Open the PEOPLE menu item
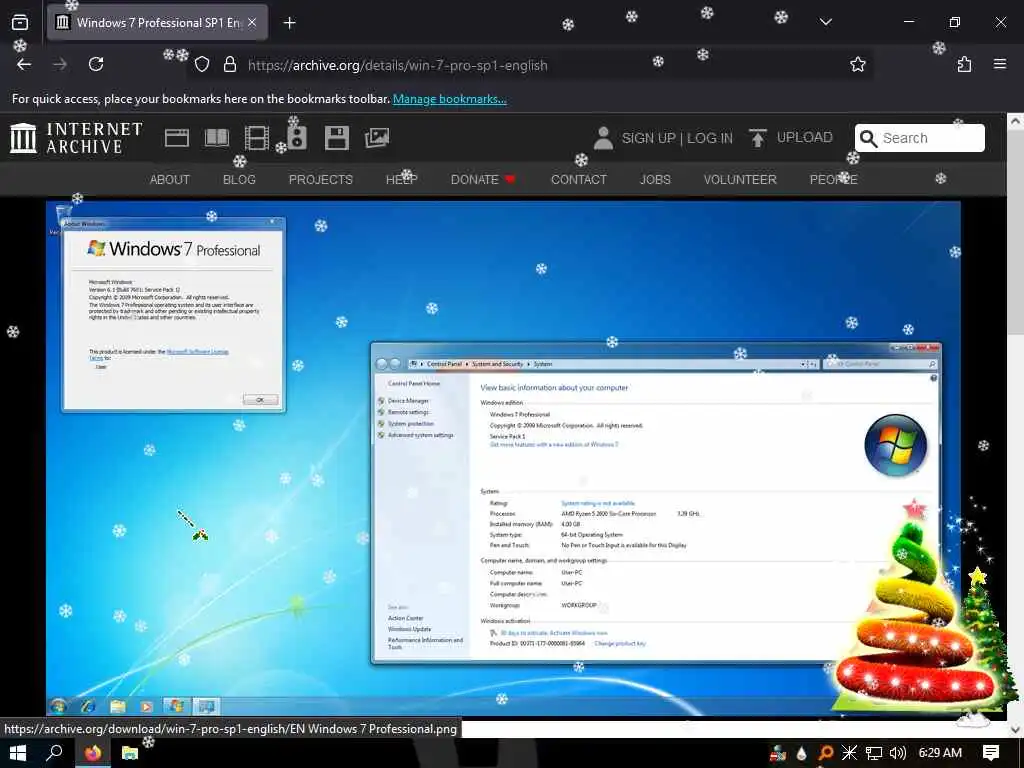Viewport: 1024px width, 768px height. [833, 180]
